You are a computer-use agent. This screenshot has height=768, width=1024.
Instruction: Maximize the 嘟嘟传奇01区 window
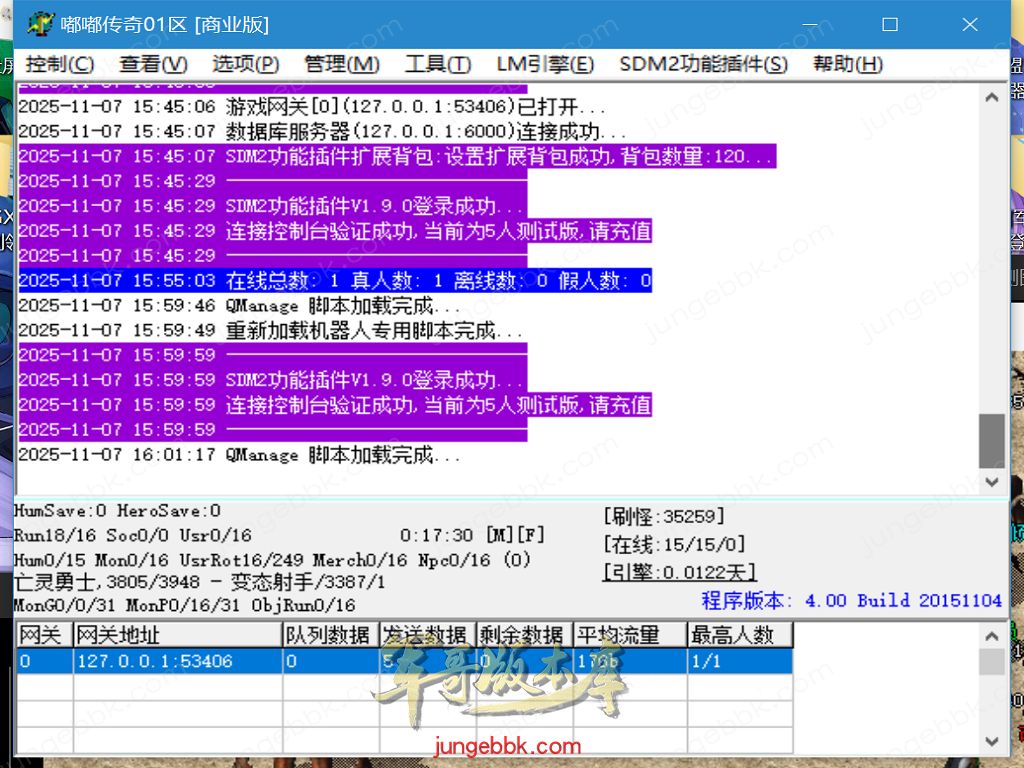pyautogui.click(x=890, y=24)
